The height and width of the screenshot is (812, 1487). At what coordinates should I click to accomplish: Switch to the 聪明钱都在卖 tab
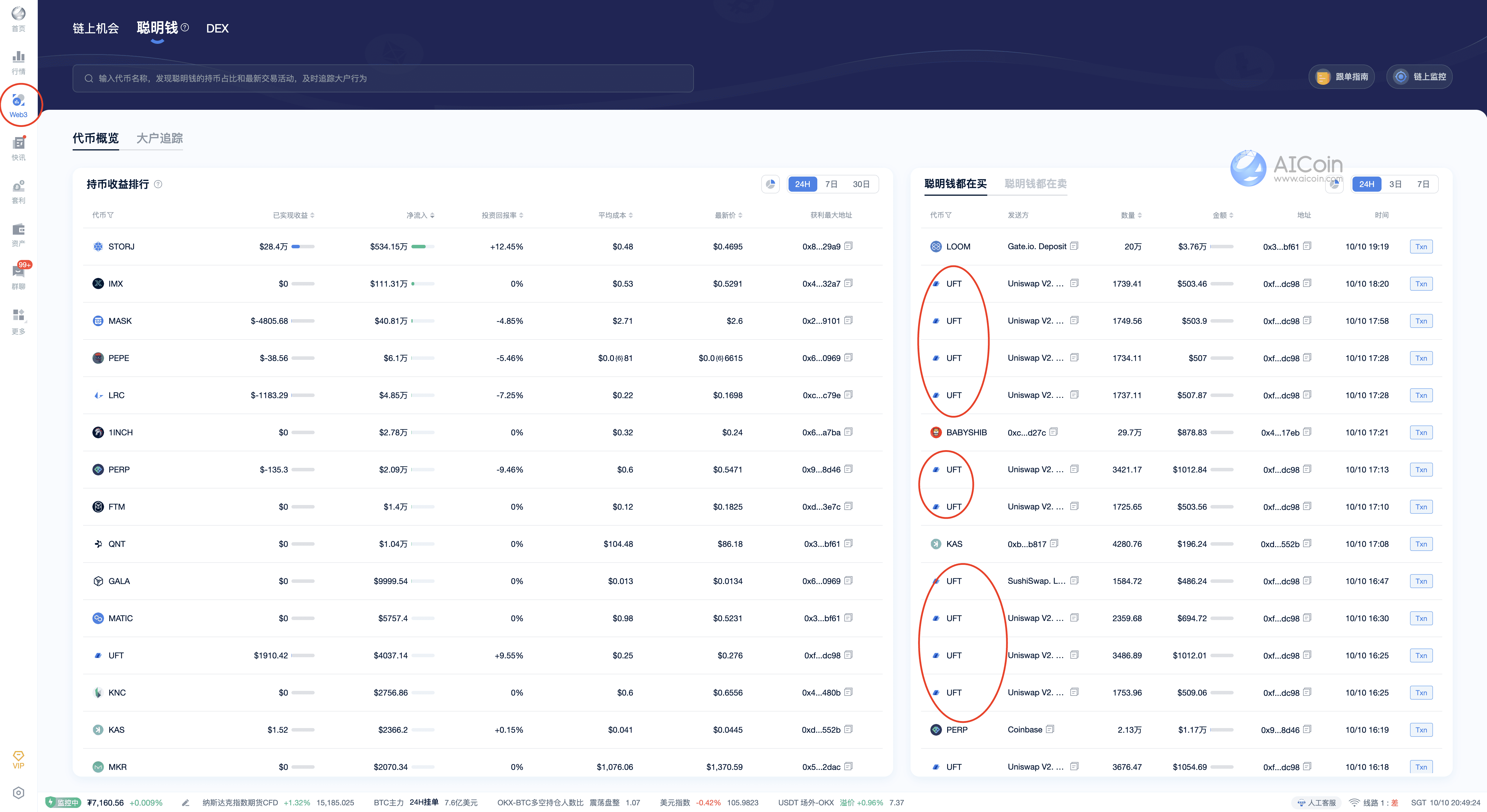(x=1035, y=184)
